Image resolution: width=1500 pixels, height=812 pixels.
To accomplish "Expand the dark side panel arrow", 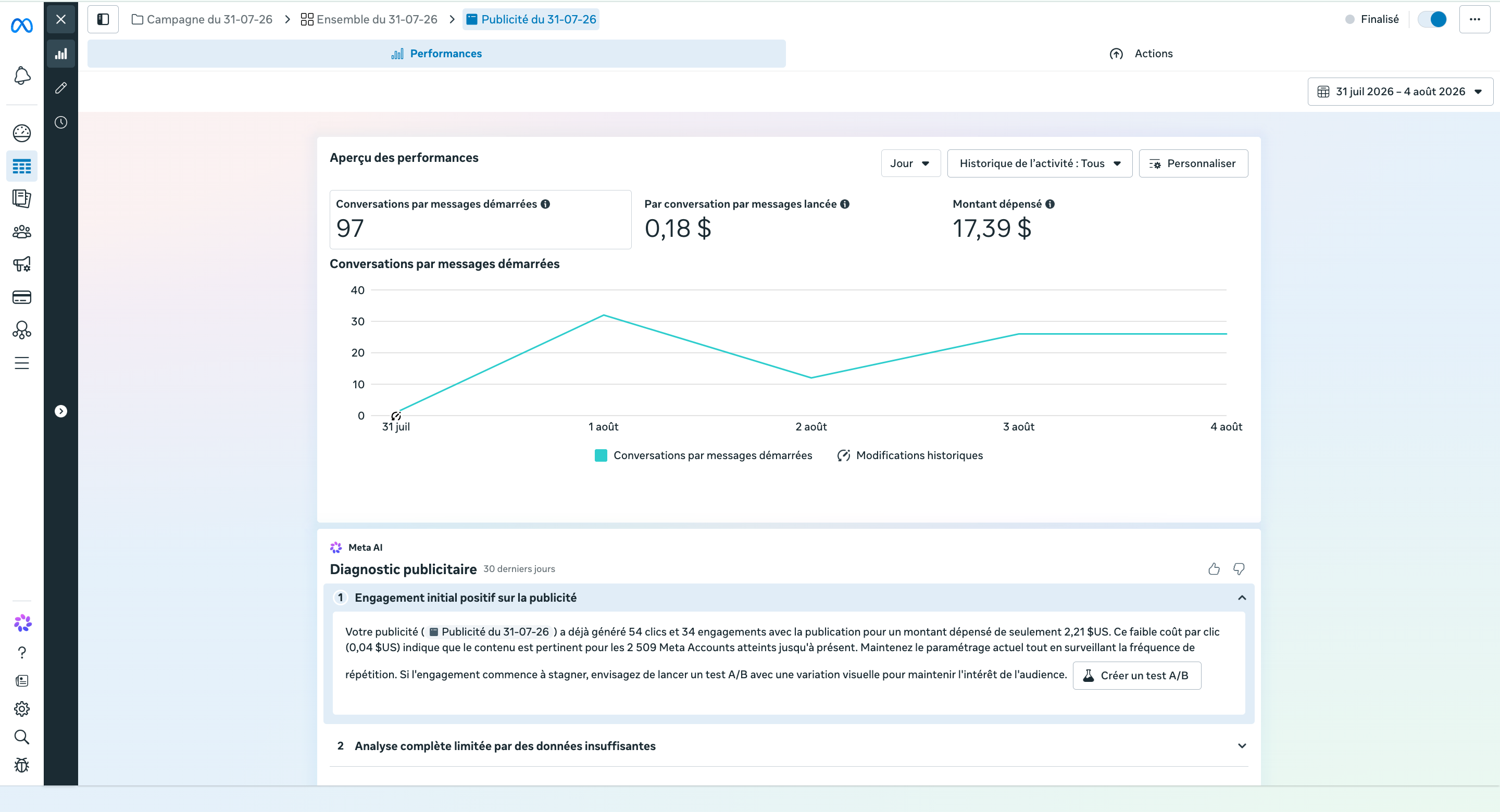I will point(60,412).
